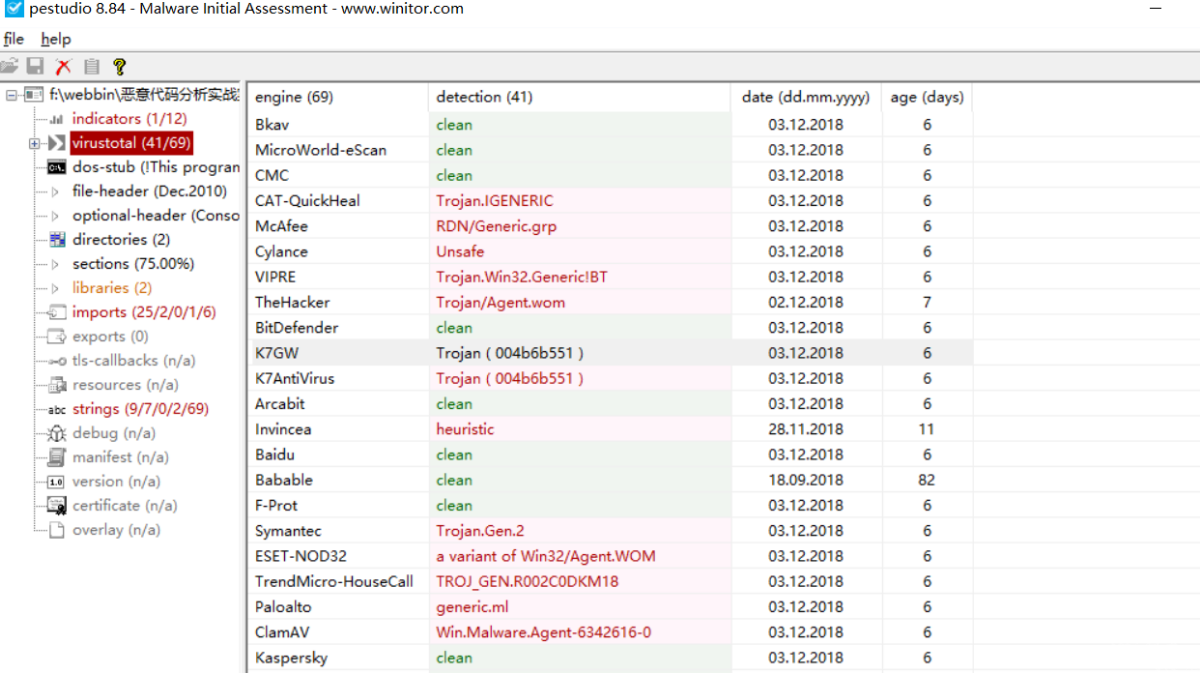
Task: Select the CAT-QuickHeal engine row
Action: [610, 201]
